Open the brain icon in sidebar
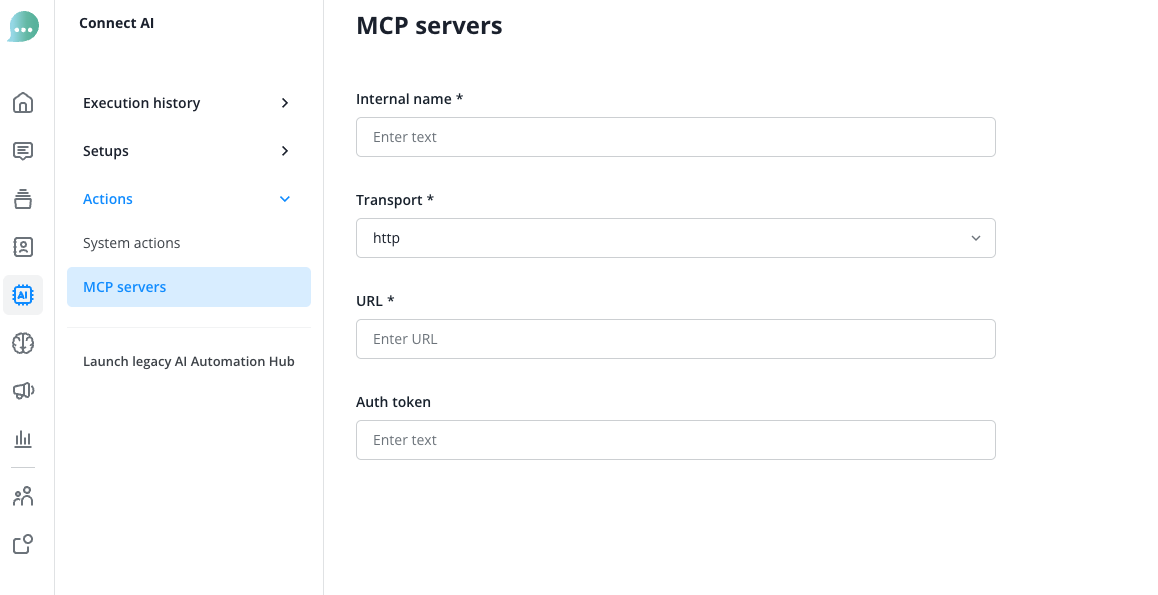This screenshot has height=595, width=1158. pos(23,343)
